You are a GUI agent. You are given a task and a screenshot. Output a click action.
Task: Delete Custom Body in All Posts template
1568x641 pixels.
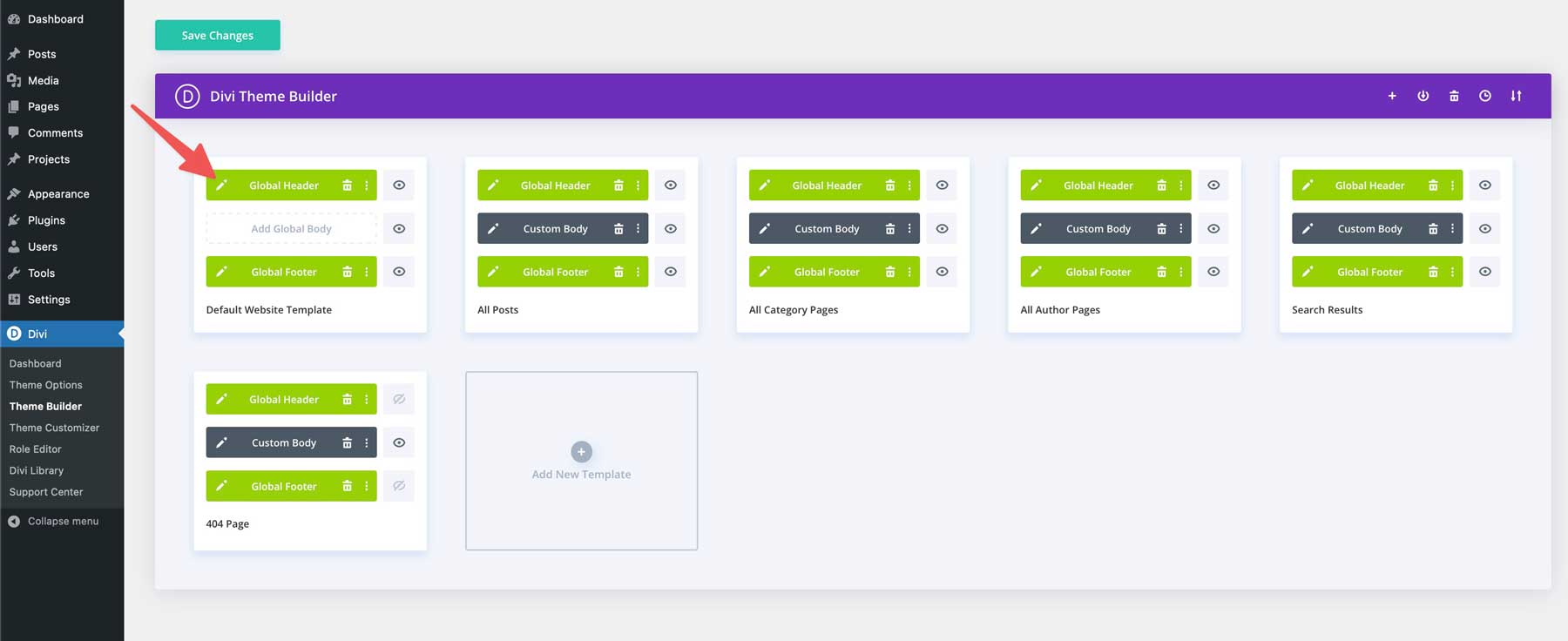[x=618, y=229]
